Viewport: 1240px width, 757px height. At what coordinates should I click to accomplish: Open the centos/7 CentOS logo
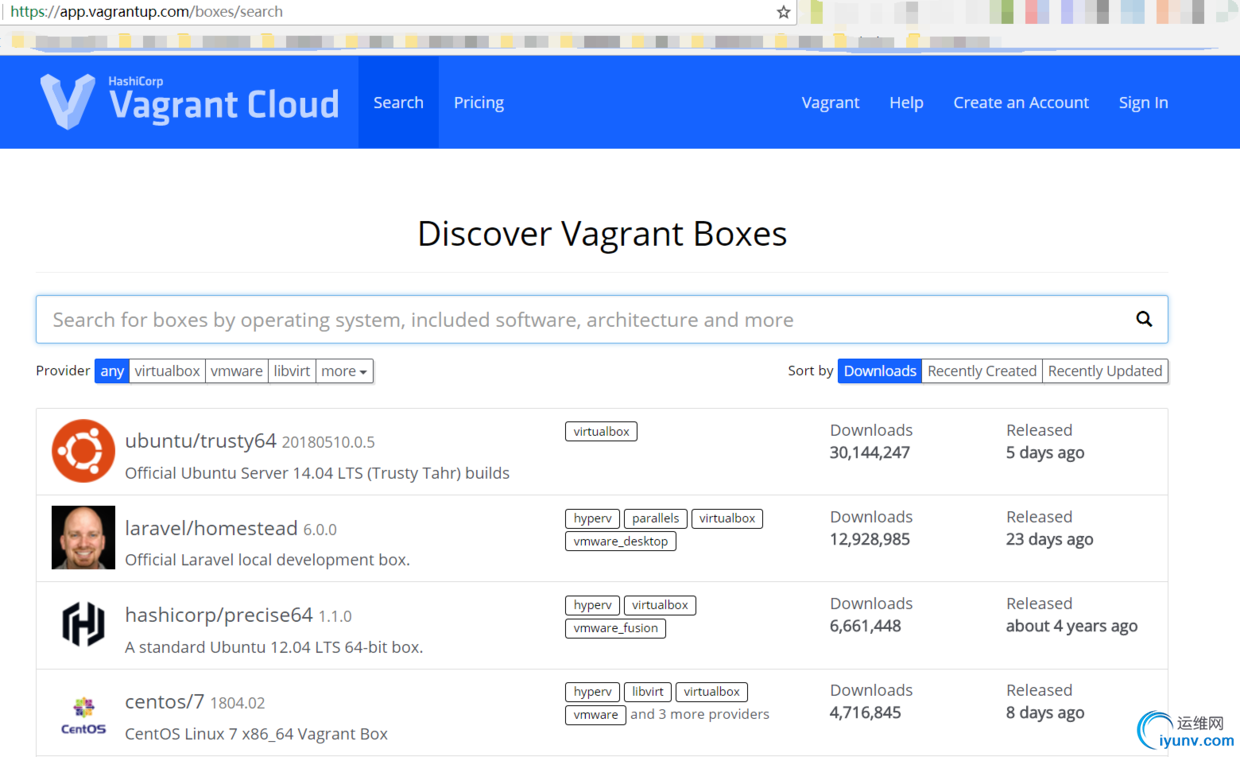point(83,715)
